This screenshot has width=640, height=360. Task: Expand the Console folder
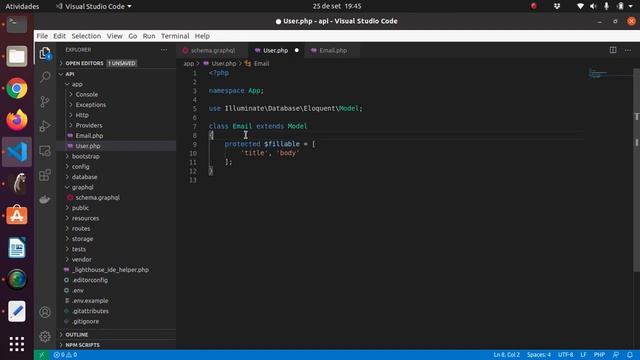pyautogui.click(x=87, y=94)
